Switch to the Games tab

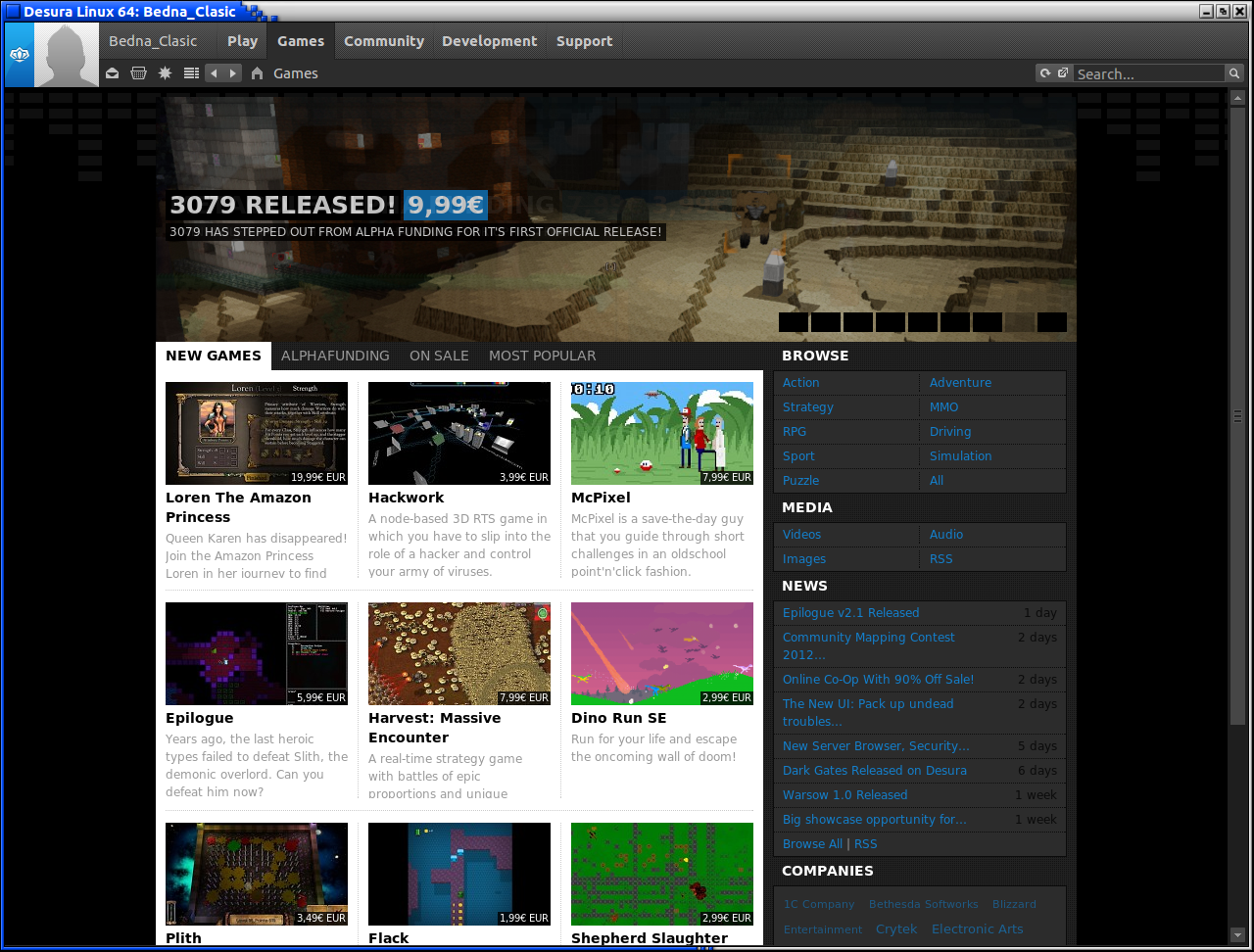pyautogui.click(x=301, y=41)
